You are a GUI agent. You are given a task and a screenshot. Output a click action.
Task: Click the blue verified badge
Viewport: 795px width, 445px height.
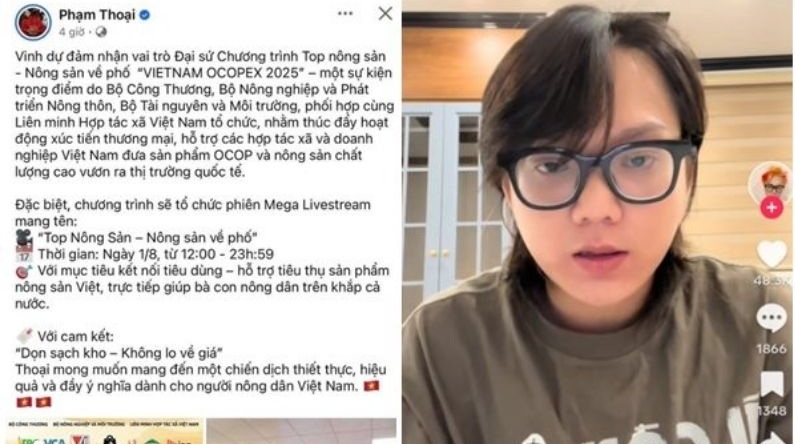click(144, 15)
